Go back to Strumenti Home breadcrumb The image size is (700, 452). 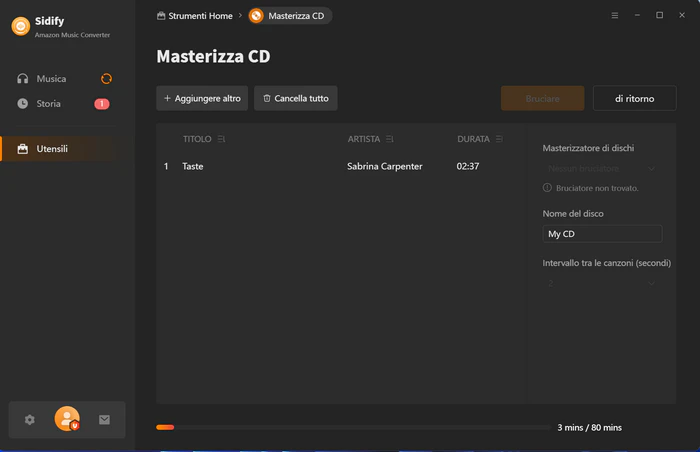pos(195,16)
